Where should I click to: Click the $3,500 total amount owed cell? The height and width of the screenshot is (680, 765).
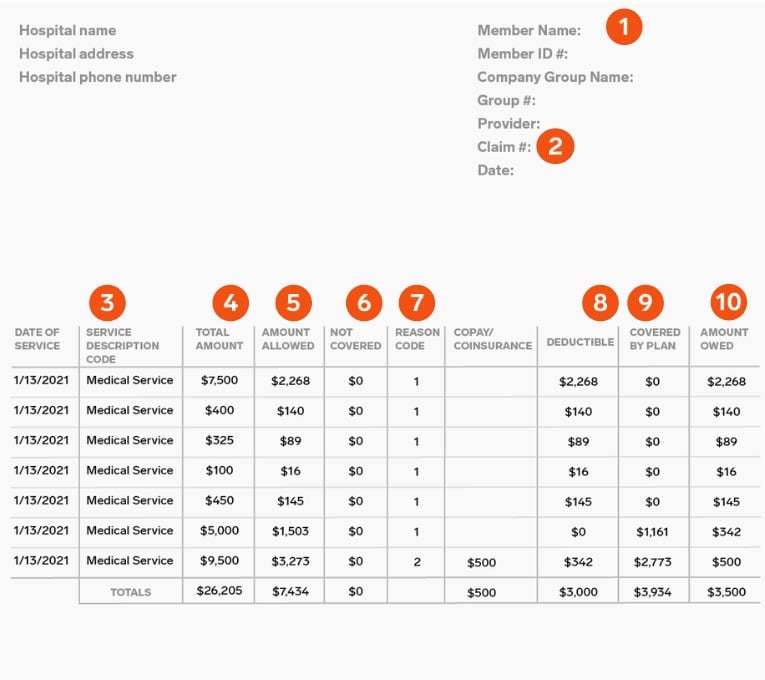click(726, 592)
